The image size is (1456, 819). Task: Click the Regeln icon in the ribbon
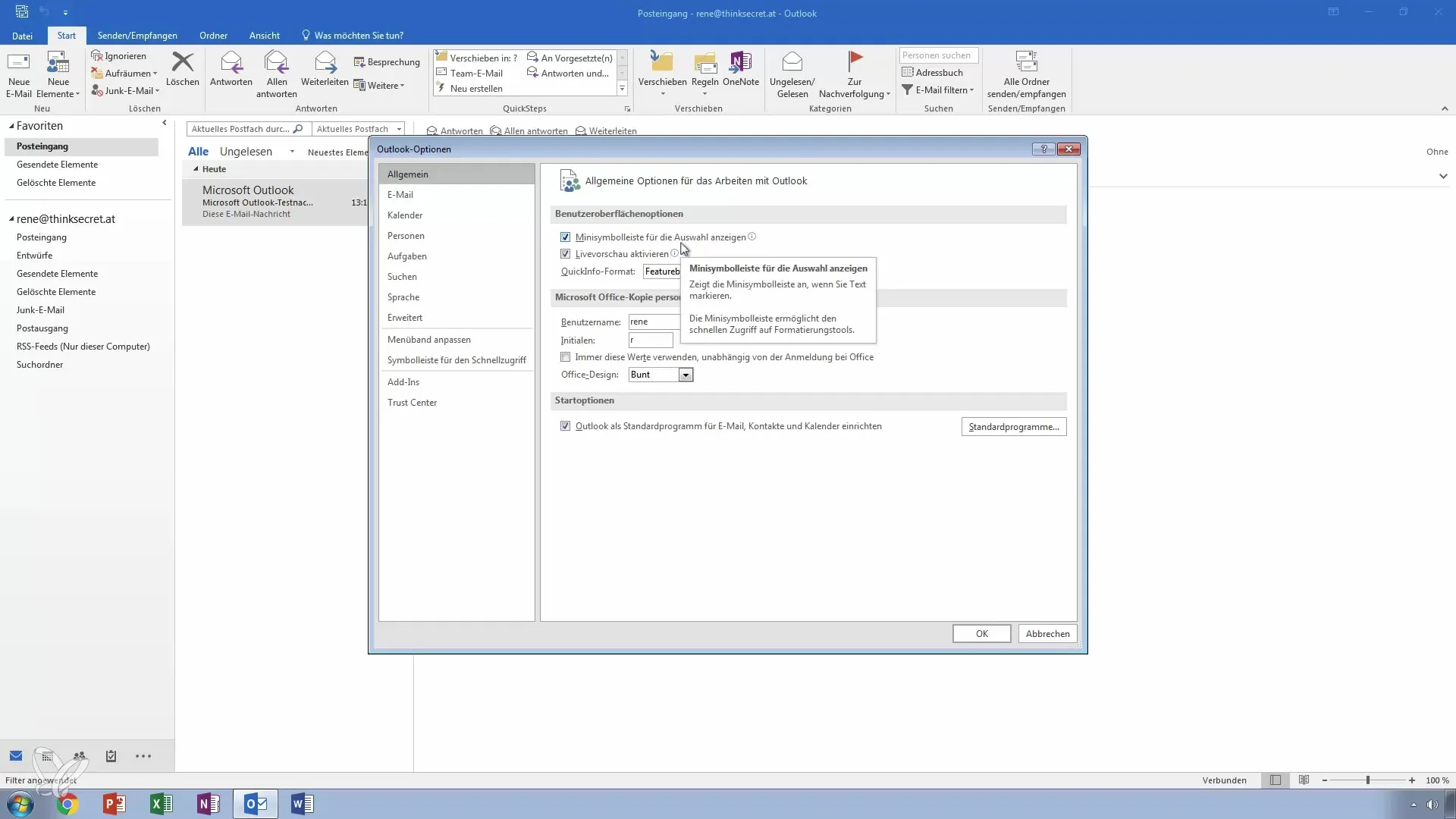(x=705, y=62)
